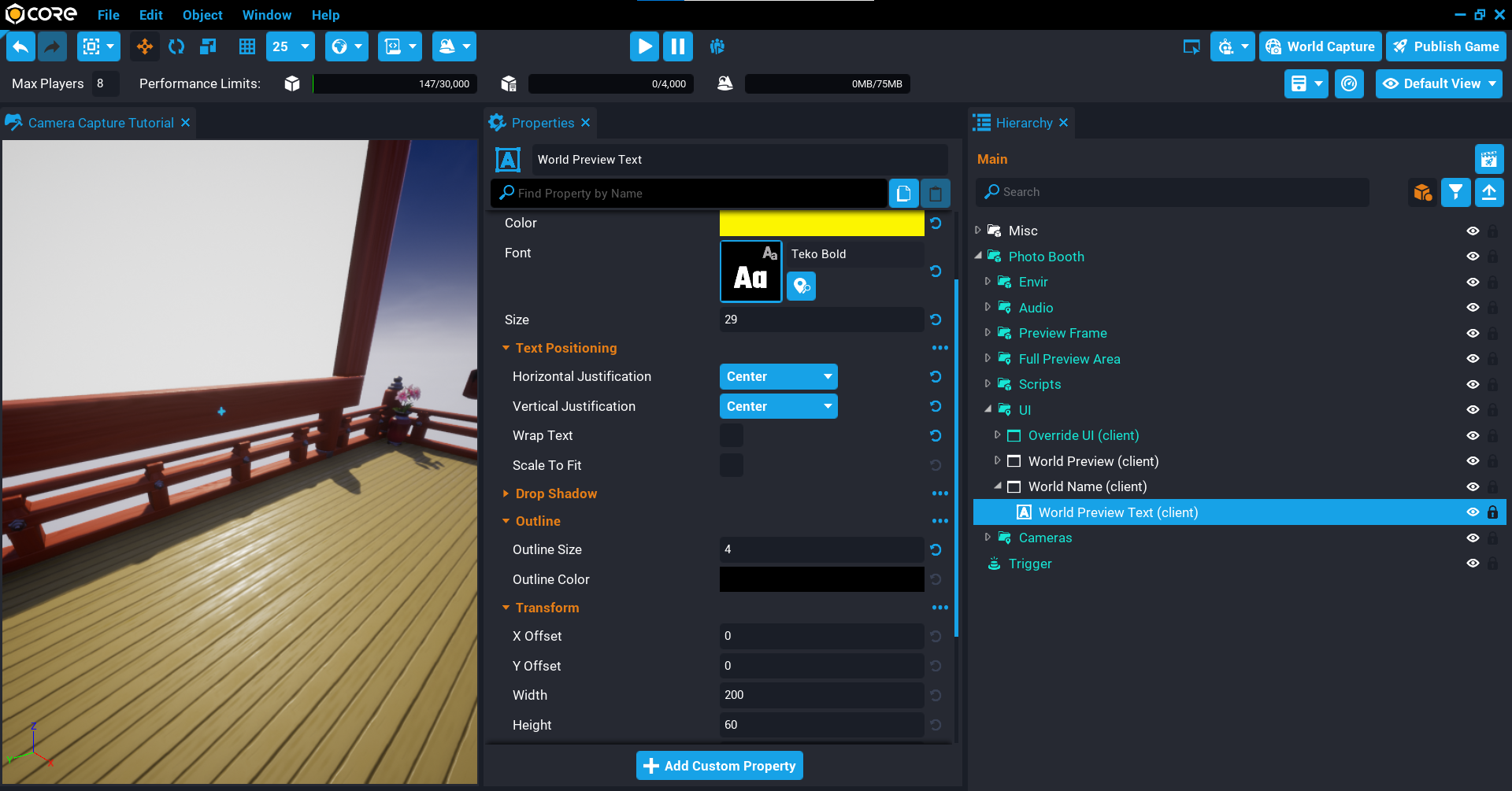Select the Move (translate) tool
The height and width of the screenshot is (791, 1512).
tap(145, 46)
